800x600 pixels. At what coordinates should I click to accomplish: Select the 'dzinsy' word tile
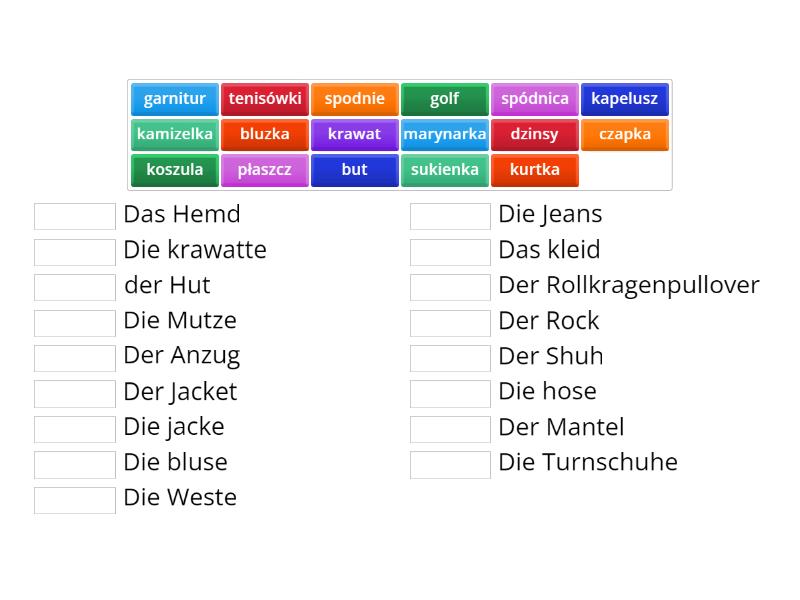(x=535, y=134)
